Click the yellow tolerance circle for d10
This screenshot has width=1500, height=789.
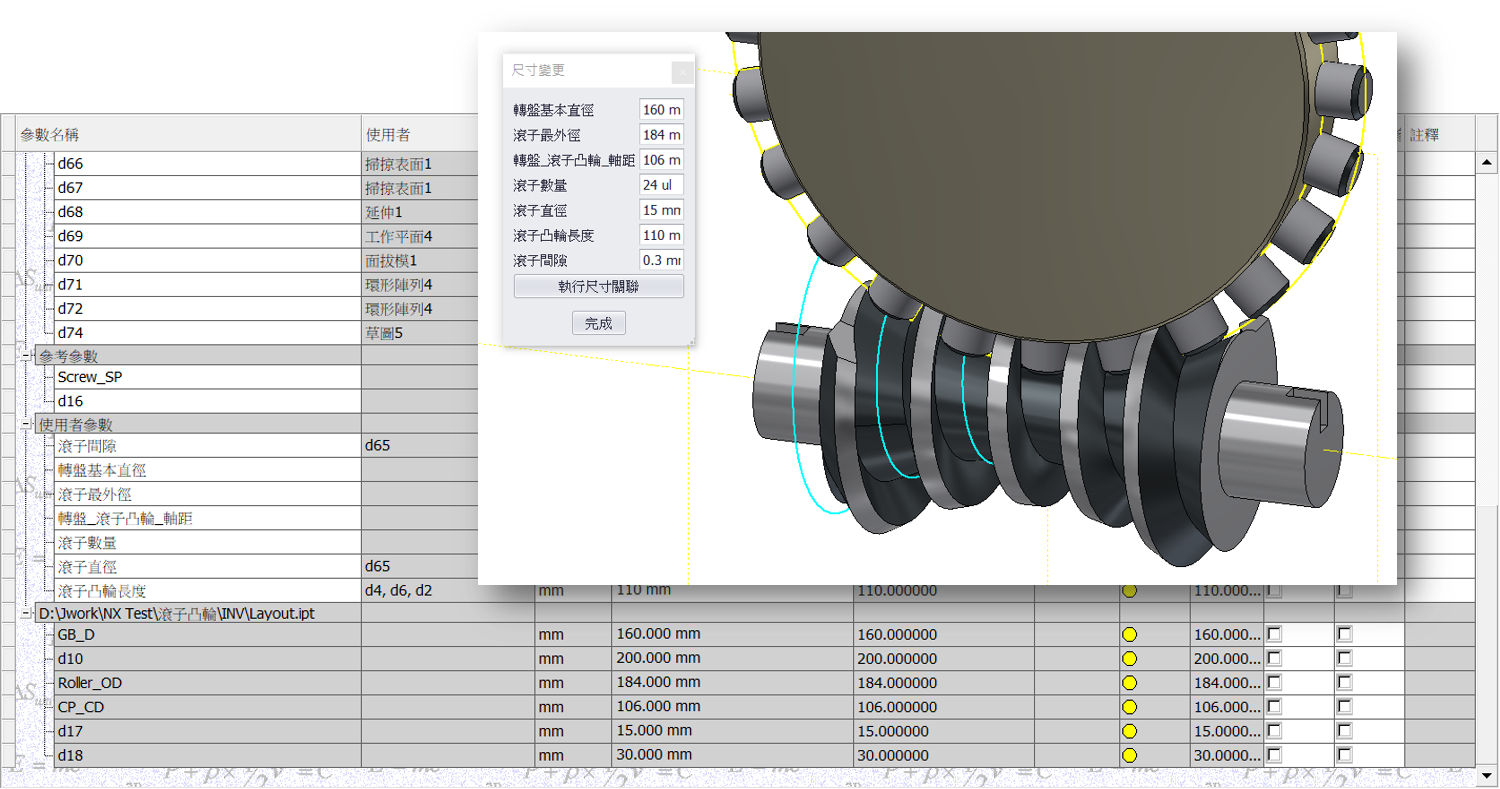coord(1130,659)
